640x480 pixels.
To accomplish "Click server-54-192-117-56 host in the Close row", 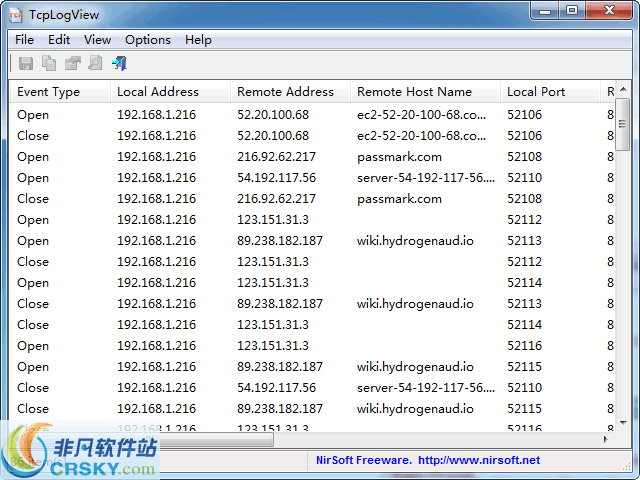I will tap(426, 388).
